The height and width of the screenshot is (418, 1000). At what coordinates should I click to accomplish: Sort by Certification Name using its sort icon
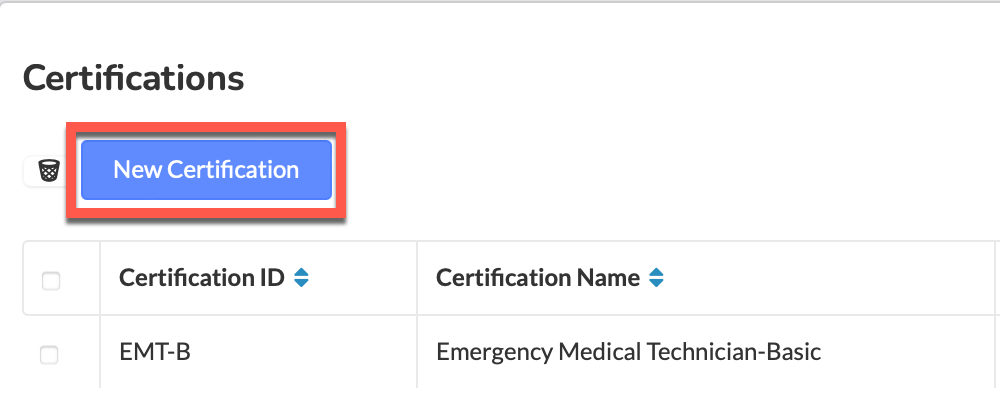coord(656,278)
